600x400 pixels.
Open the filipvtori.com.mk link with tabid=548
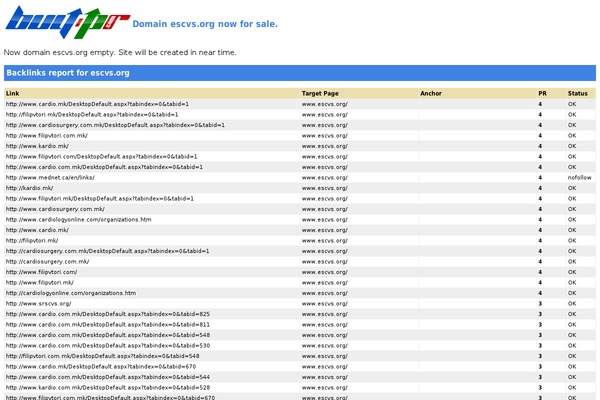pyautogui.click(x=103, y=356)
